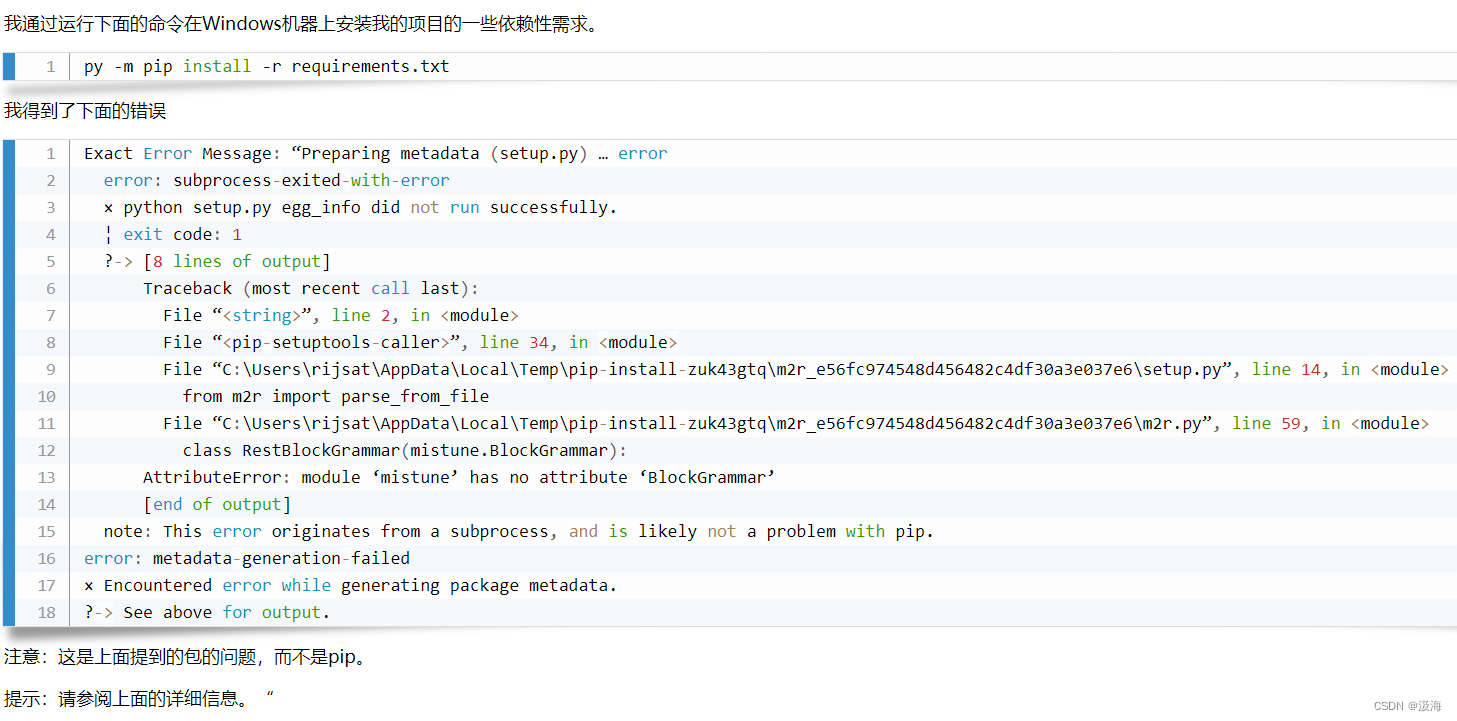This screenshot has width=1457, height=721.
Task: Click line number 18 in error block
Action: tap(46, 613)
